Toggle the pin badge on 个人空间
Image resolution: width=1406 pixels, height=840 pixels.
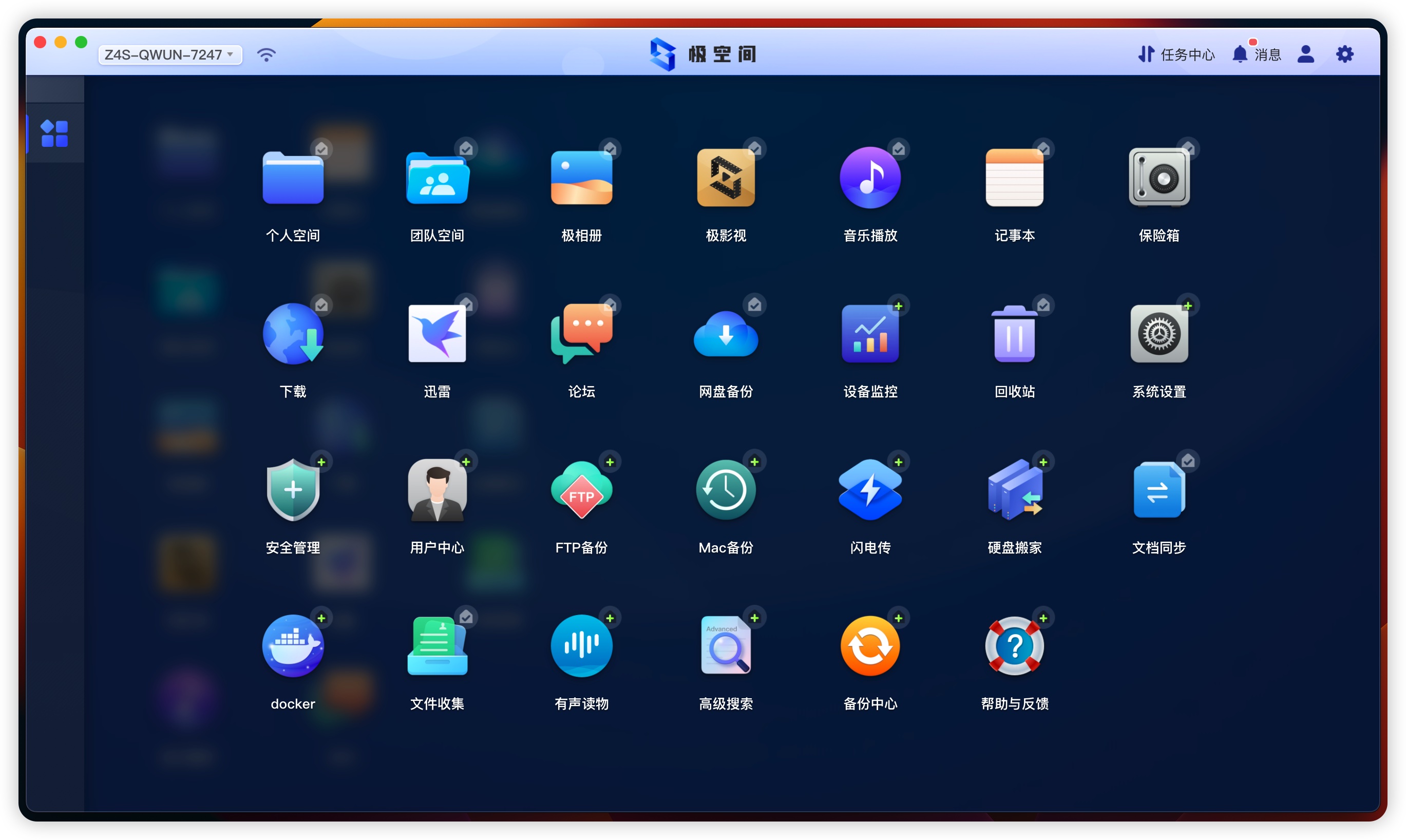pos(321,149)
